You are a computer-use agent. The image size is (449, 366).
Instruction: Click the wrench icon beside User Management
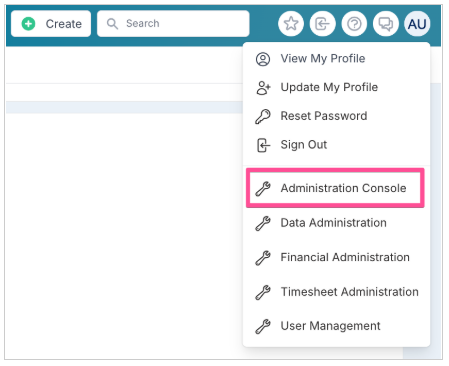point(263,327)
